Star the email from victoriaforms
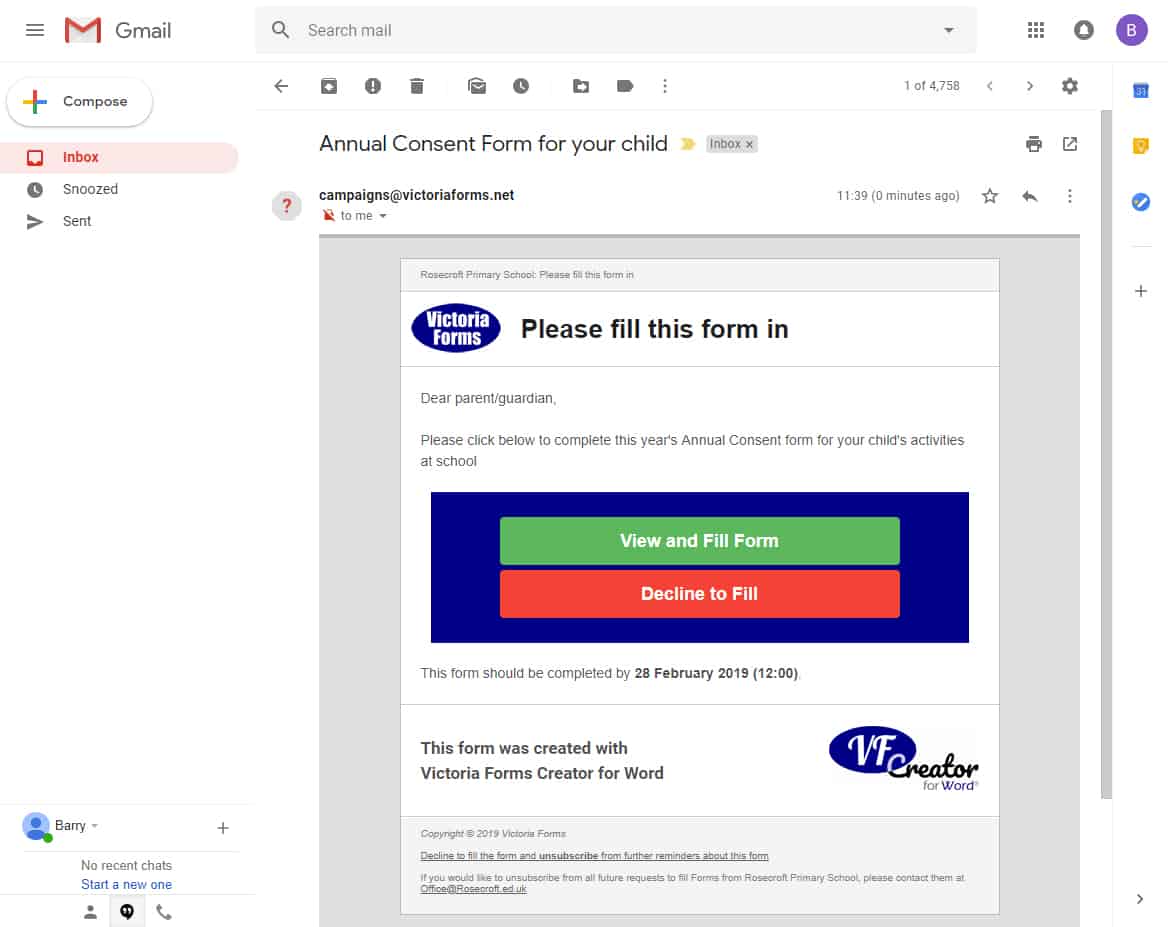Image resolution: width=1168 pixels, height=927 pixels. [x=989, y=196]
